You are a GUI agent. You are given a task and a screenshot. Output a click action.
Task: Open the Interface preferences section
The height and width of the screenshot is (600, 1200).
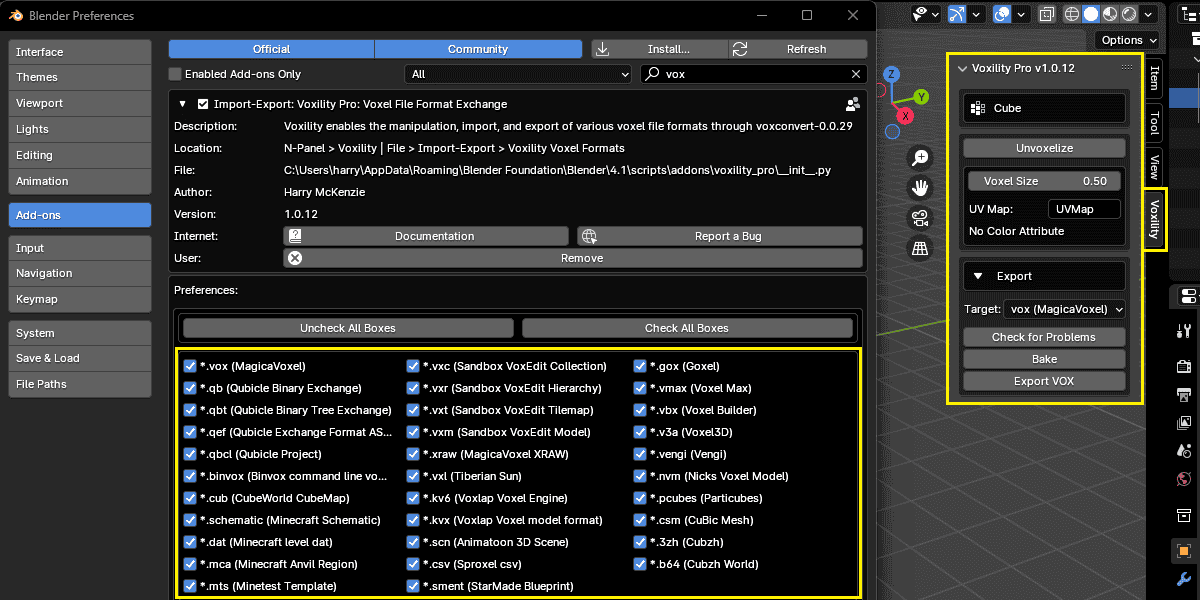[x=80, y=52]
